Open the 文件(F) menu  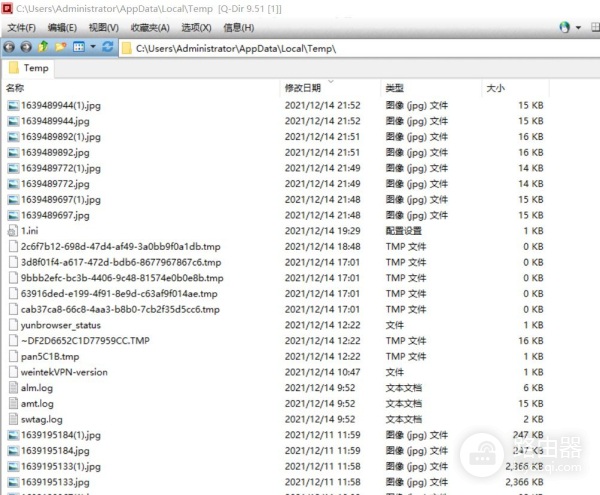(x=21, y=28)
